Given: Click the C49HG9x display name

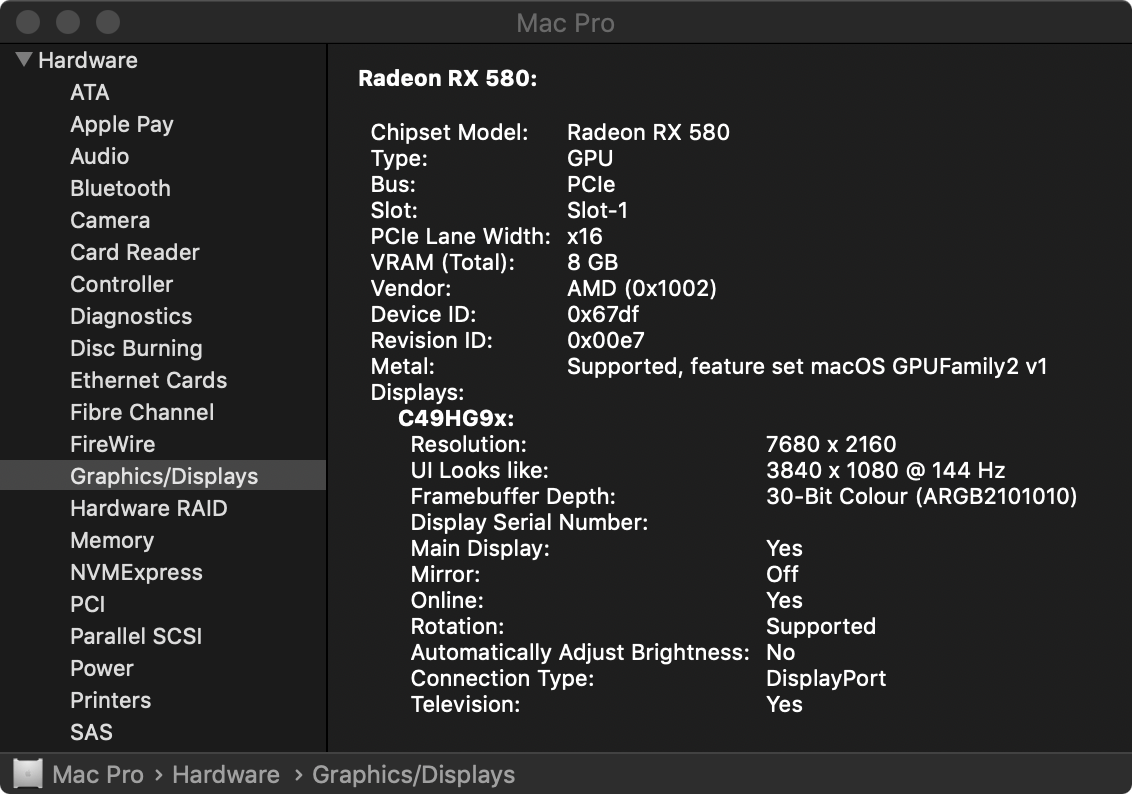Looking at the screenshot, I should (456, 418).
